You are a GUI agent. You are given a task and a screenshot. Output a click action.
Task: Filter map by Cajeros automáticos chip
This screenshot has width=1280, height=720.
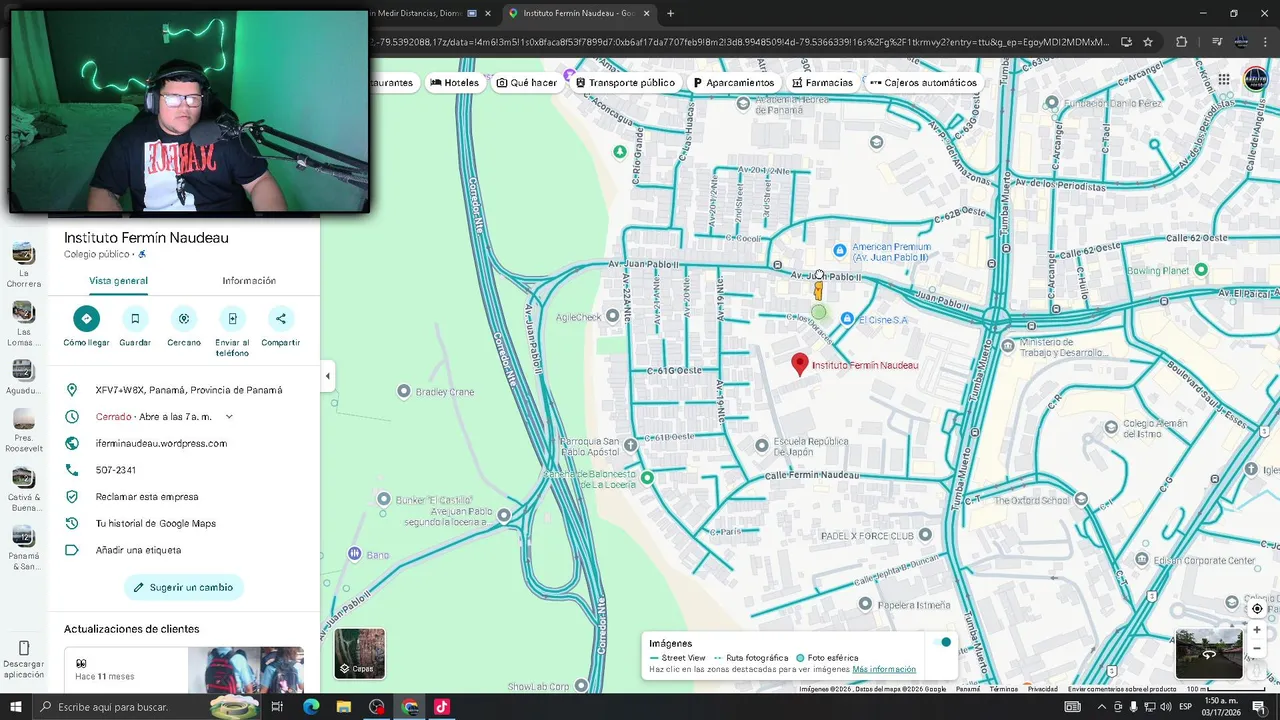[924, 83]
